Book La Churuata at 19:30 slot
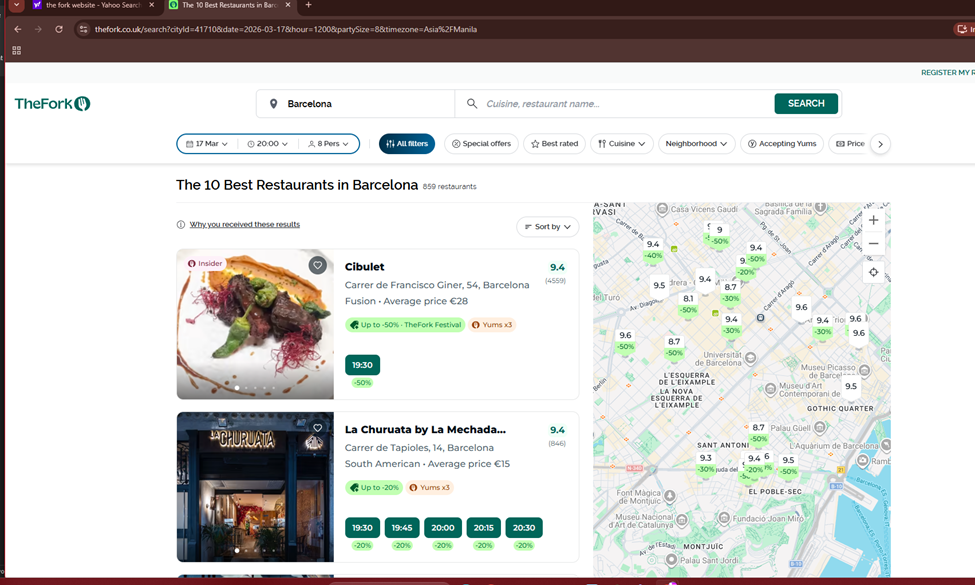The height and width of the screenshot is (585, 975). [x=363, y=528]
